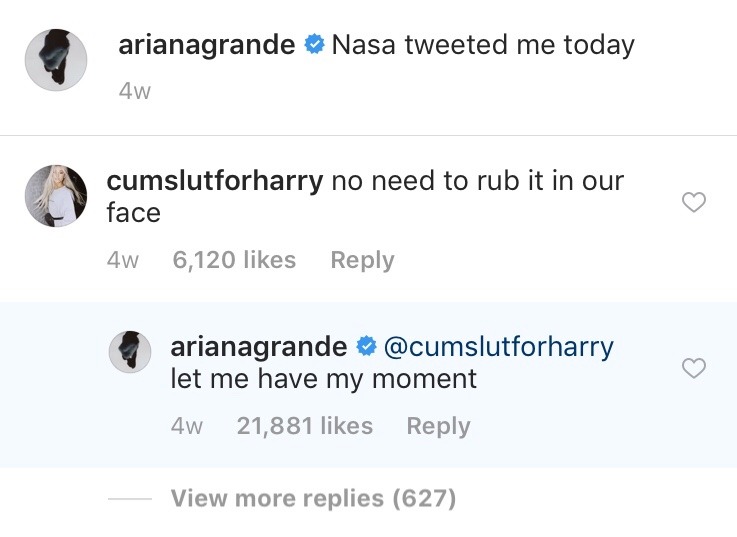
Task: Reply to the "rub it in our face" comment
Action: (362, 260)
